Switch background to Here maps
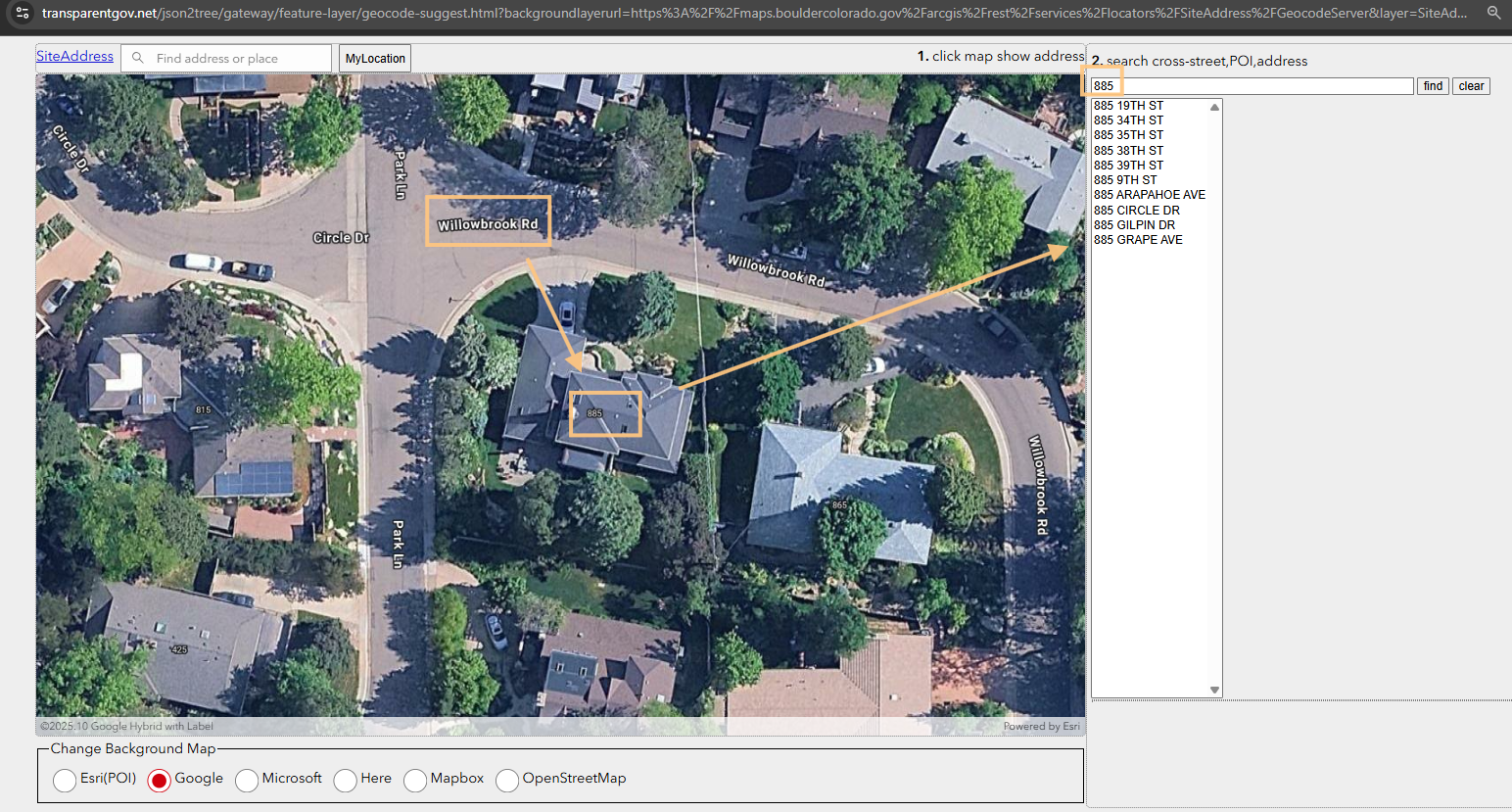Image resolution: width=1512 pixels, height=812 pixels. coord(346,780)
